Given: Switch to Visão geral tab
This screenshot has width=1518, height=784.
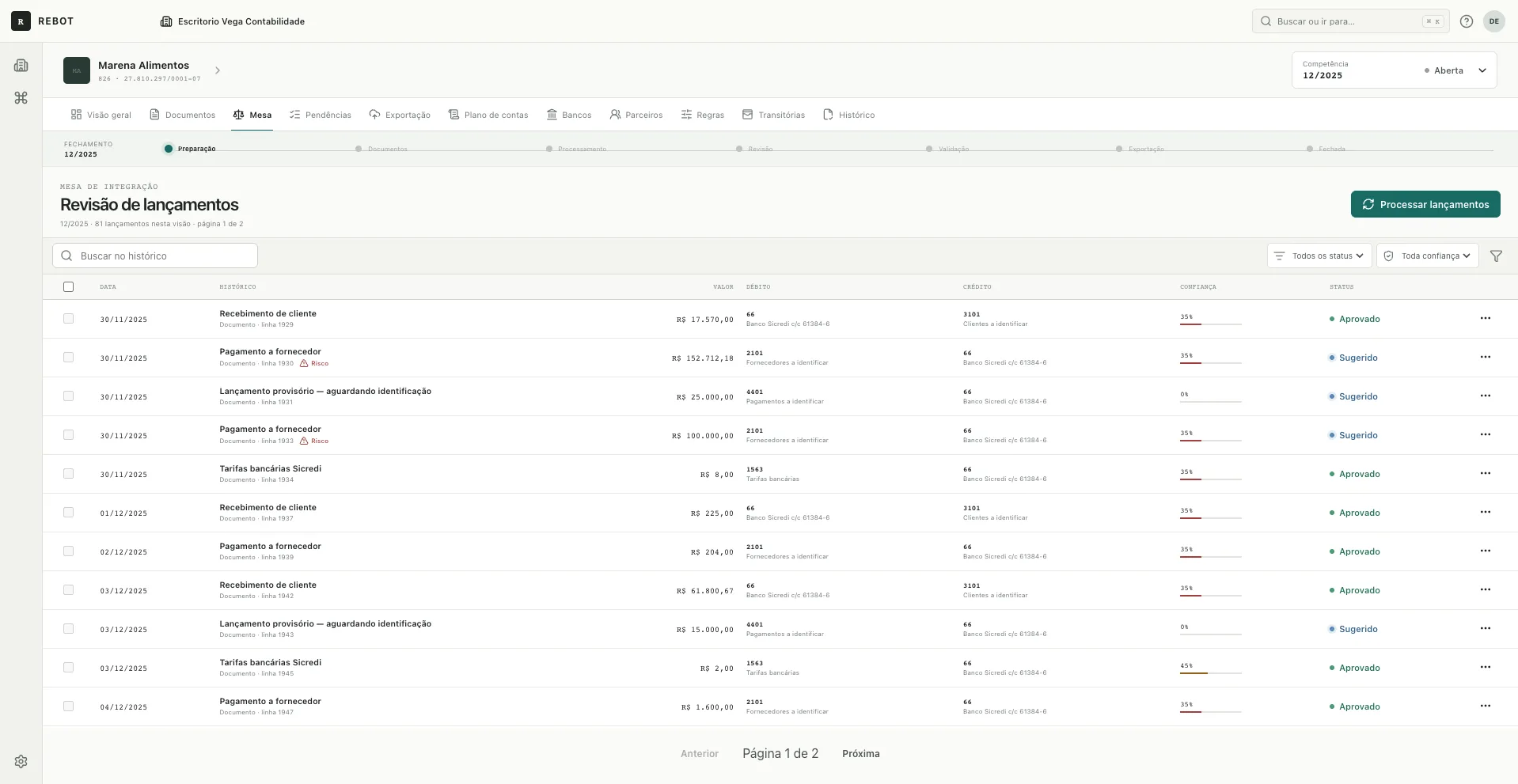Looking at the screenshot, I should 101,115.
